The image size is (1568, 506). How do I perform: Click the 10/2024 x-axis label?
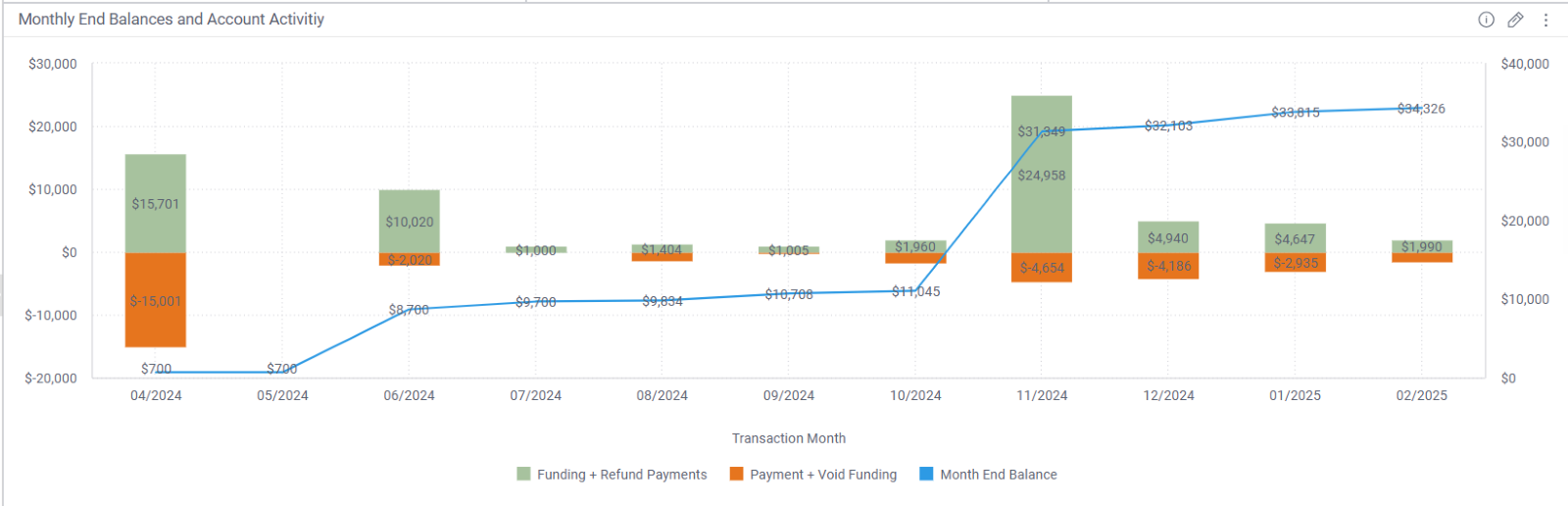(915, 395)
